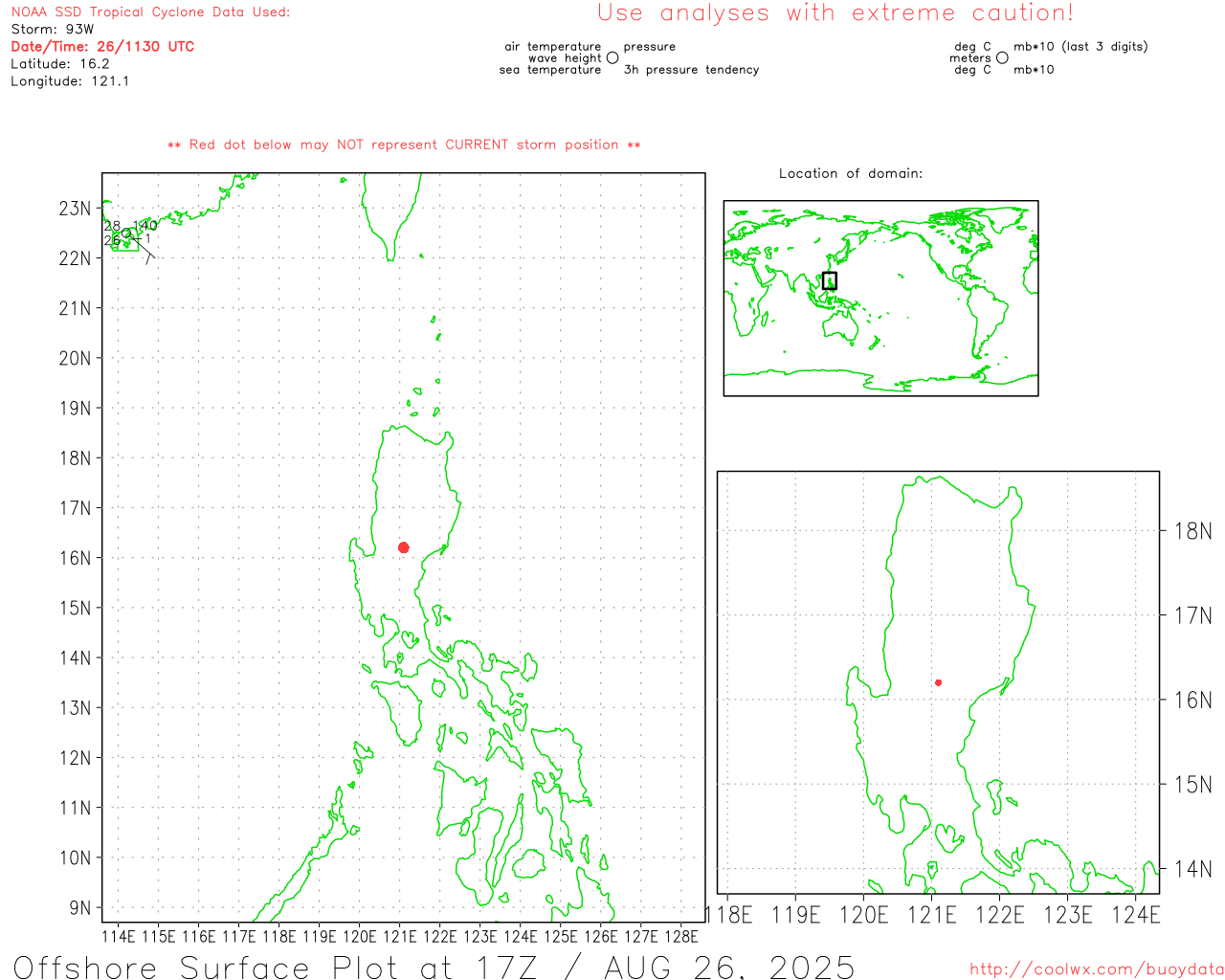The height and width of the screenshot is (980, 1225).
Task: Click the 116E longitude label
Action: coord(199,936)
